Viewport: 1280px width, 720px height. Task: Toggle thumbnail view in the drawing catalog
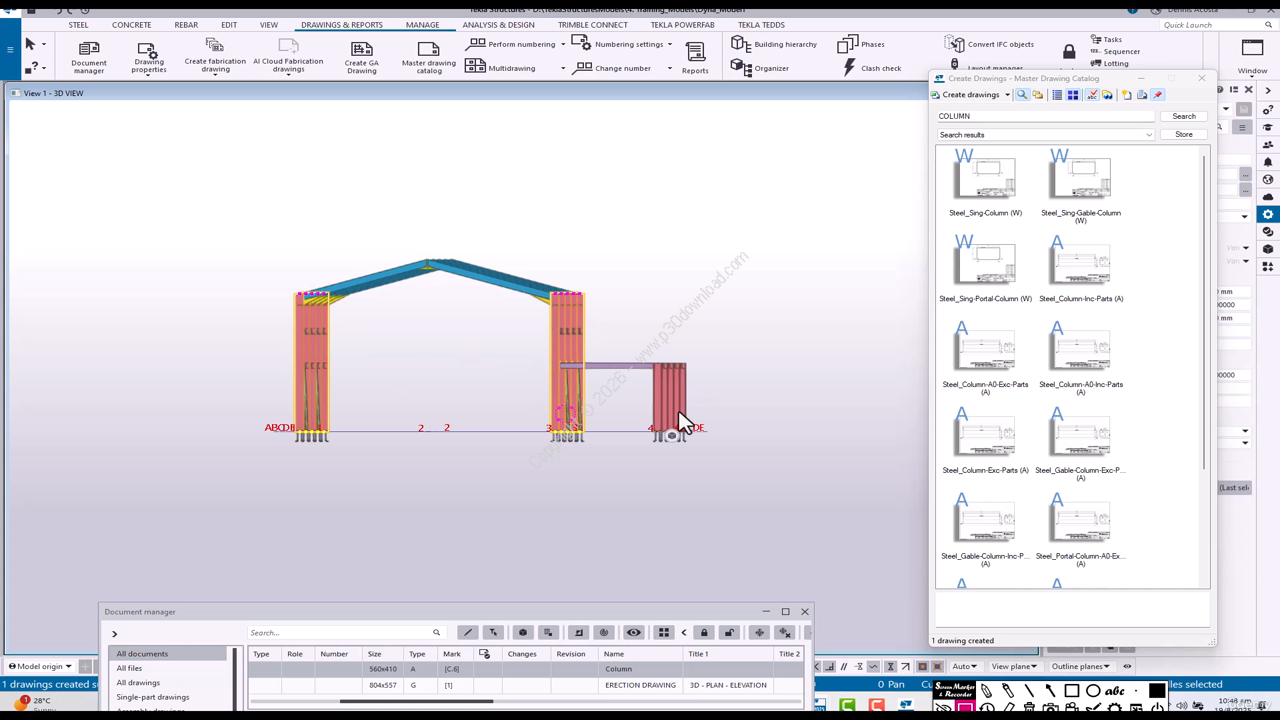point(1073,95)
